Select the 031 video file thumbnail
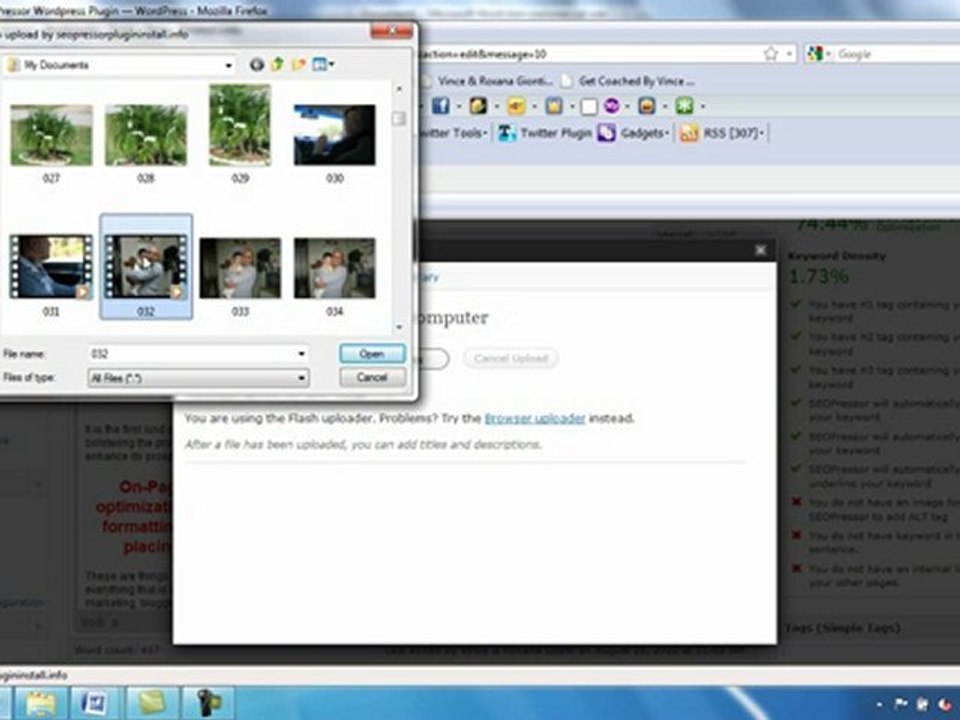The image size is (960, 720). (x=51, y=268)
